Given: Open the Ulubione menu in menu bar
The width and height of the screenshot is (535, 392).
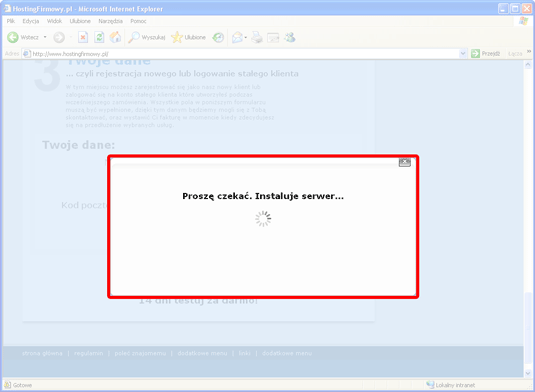Looking at the screenshot, I should pos(80,21).
